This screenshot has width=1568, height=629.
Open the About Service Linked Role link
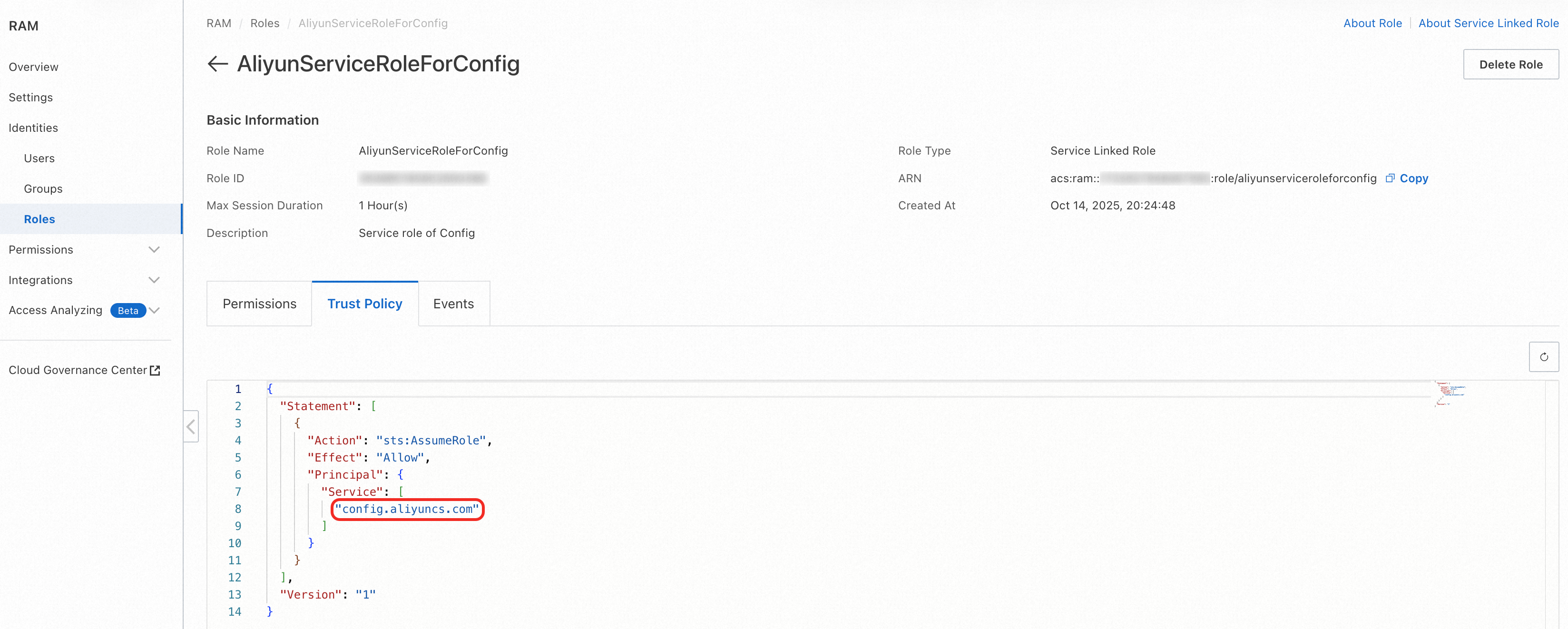(1488, 23)
